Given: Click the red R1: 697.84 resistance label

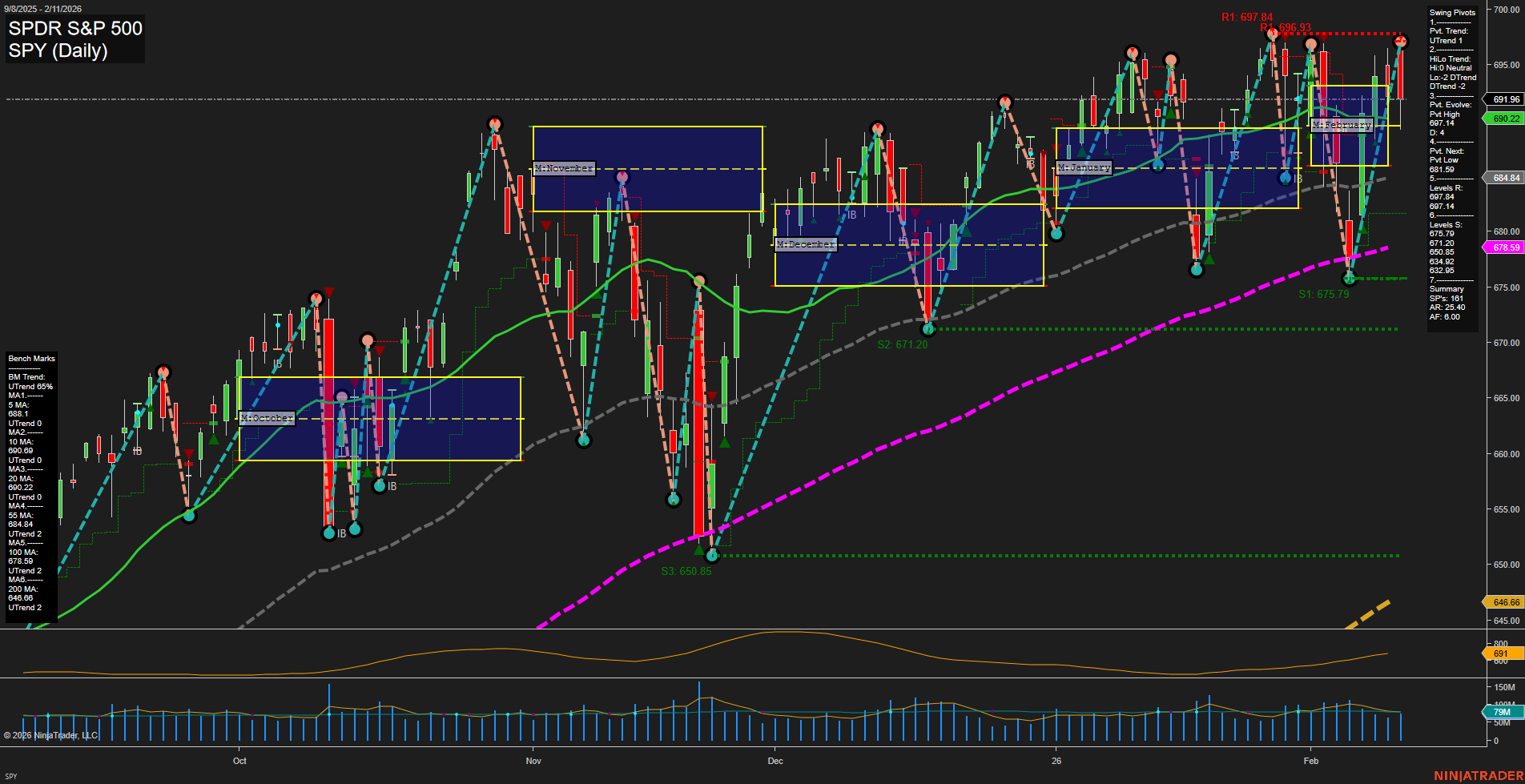Looking at the screenshot, I should coord(1246,17).
